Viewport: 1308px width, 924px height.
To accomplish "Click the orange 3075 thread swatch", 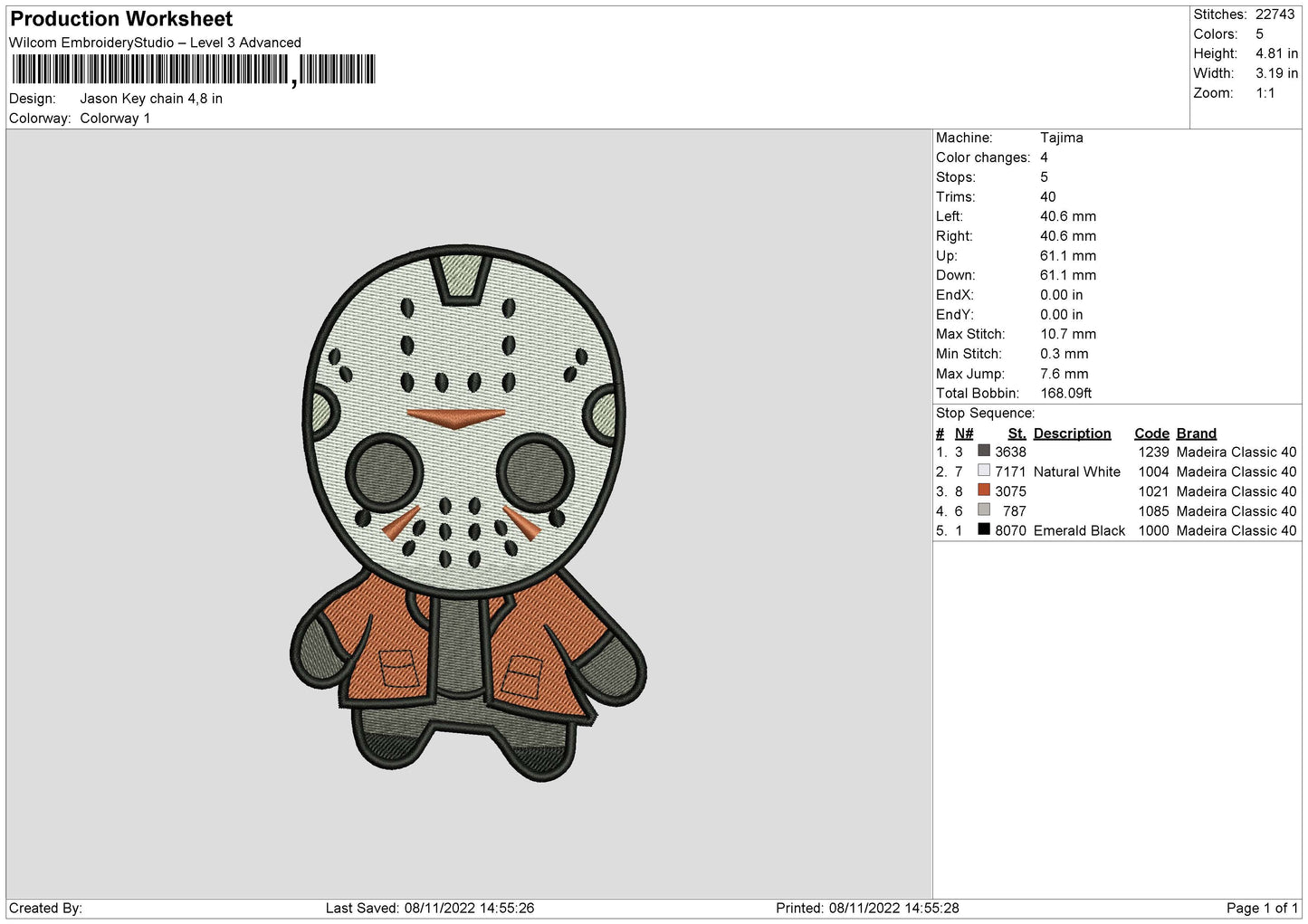I will (x=984, y=491).
